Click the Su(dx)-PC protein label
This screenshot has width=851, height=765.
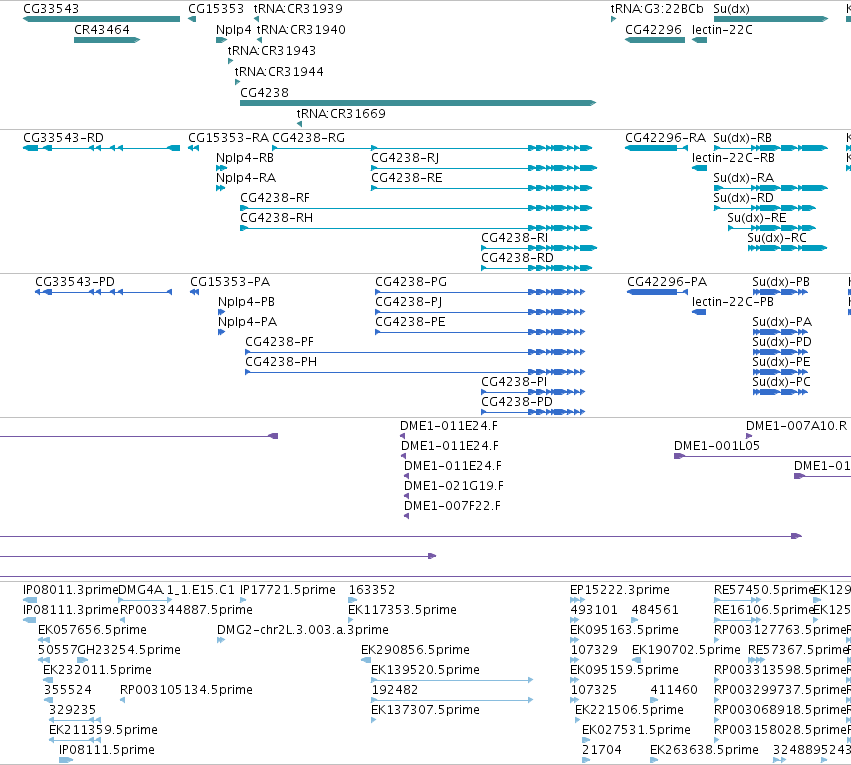point(782,382)
